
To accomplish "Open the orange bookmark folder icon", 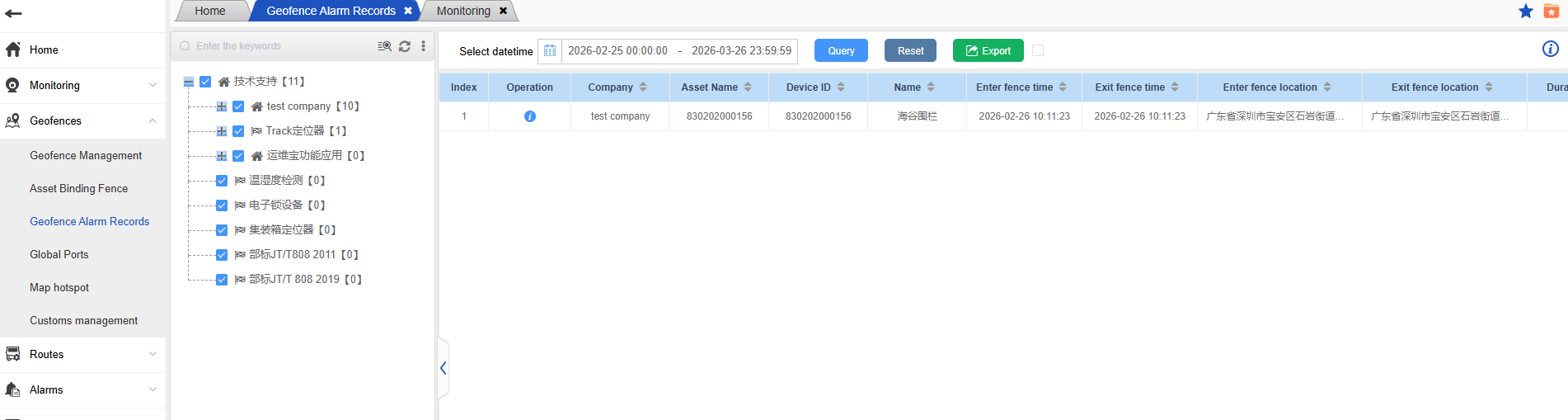I will click(1551, 11).
